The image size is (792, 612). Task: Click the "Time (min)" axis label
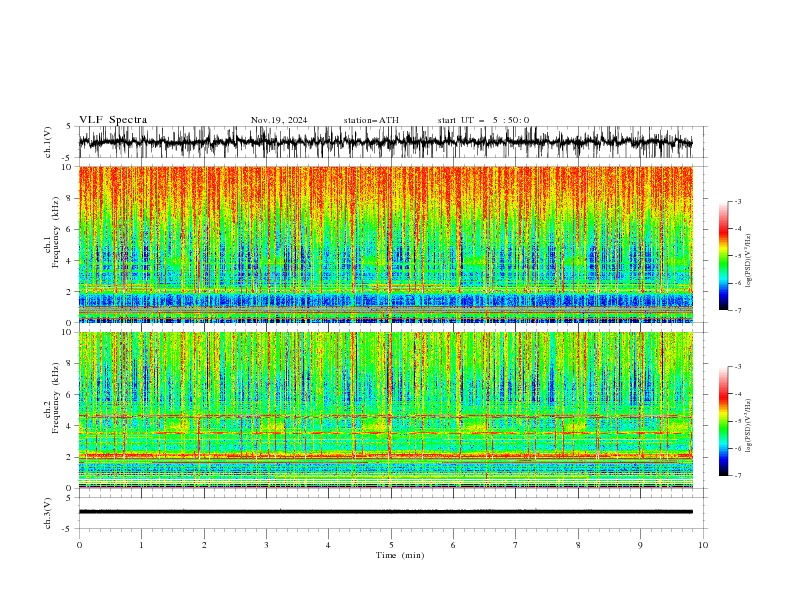pos(400,555)
